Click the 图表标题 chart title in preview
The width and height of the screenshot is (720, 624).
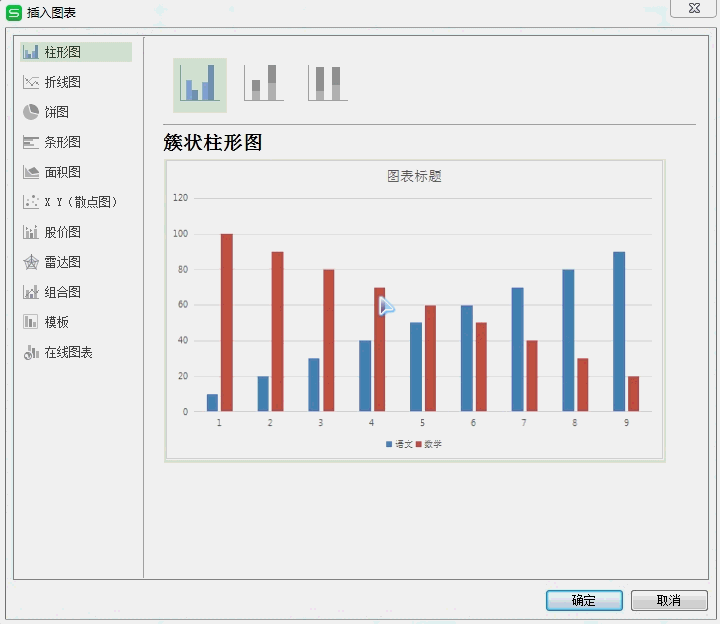pos(414,176)
